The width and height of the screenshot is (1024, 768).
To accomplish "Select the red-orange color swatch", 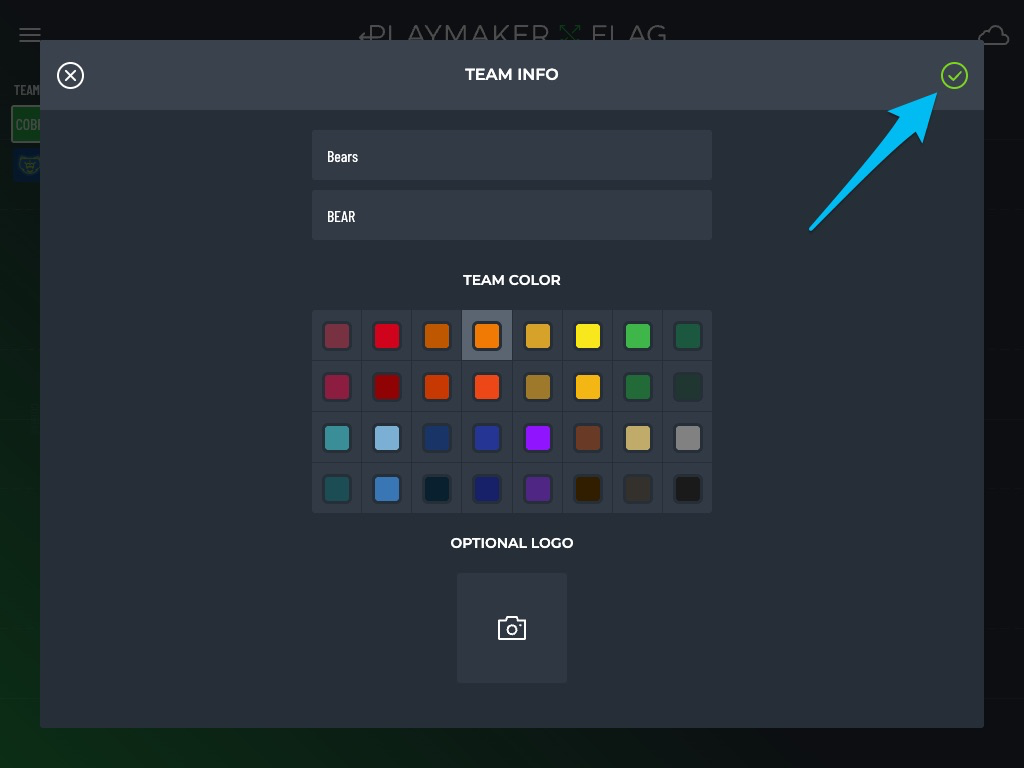I will 487,387.
